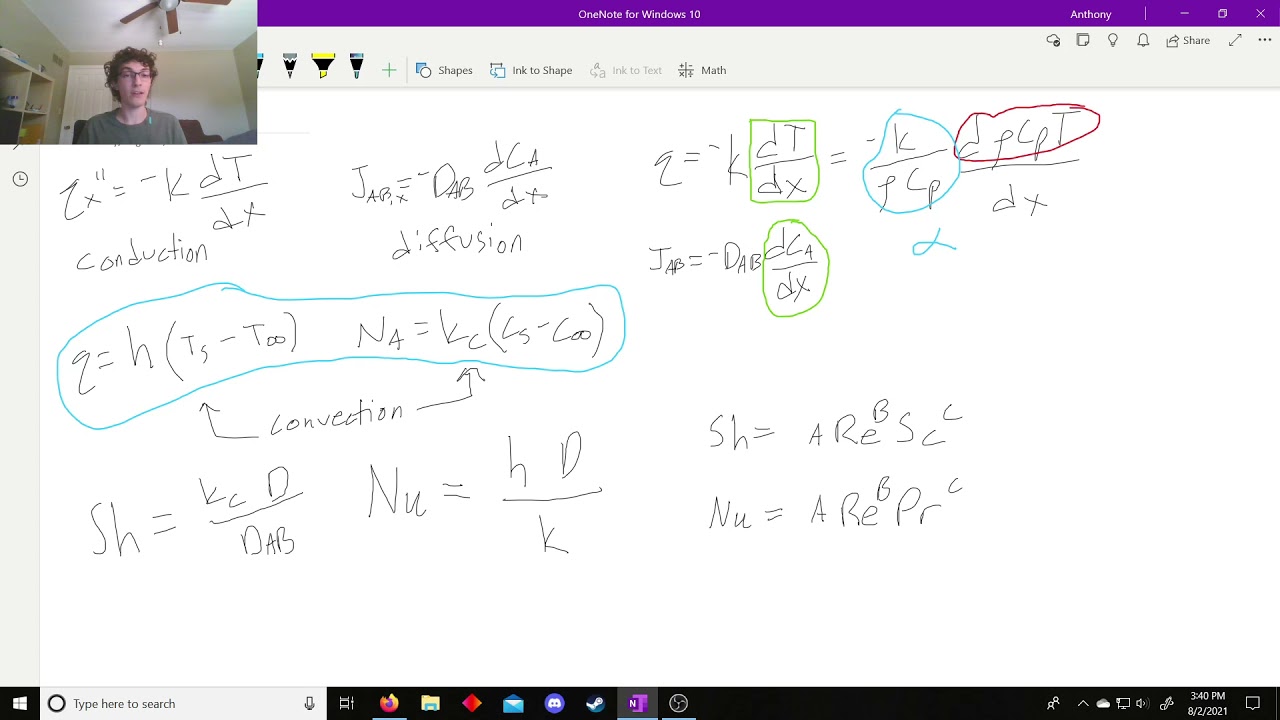Open the People icon in system tray
Screen dimensions: 1280x720
click(1053, 703)
